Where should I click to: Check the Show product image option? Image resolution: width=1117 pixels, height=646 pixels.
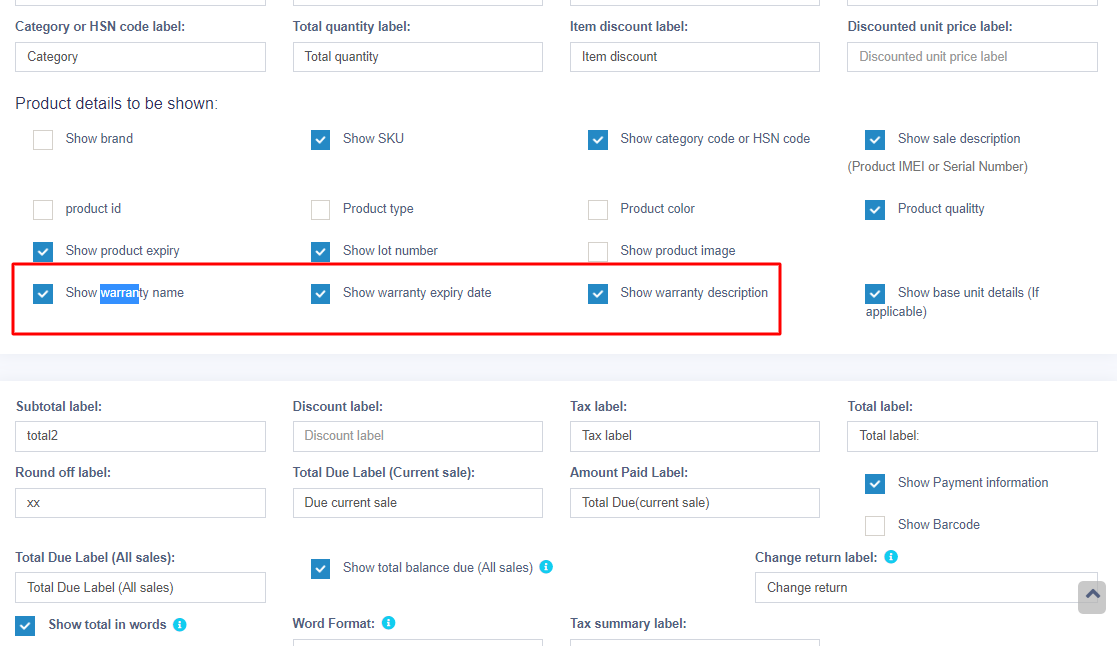(598, 252)
